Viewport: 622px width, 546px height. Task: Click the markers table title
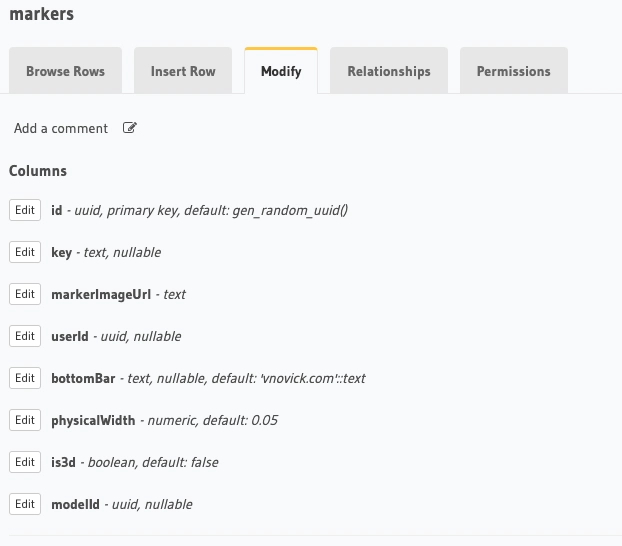(41, 14)
